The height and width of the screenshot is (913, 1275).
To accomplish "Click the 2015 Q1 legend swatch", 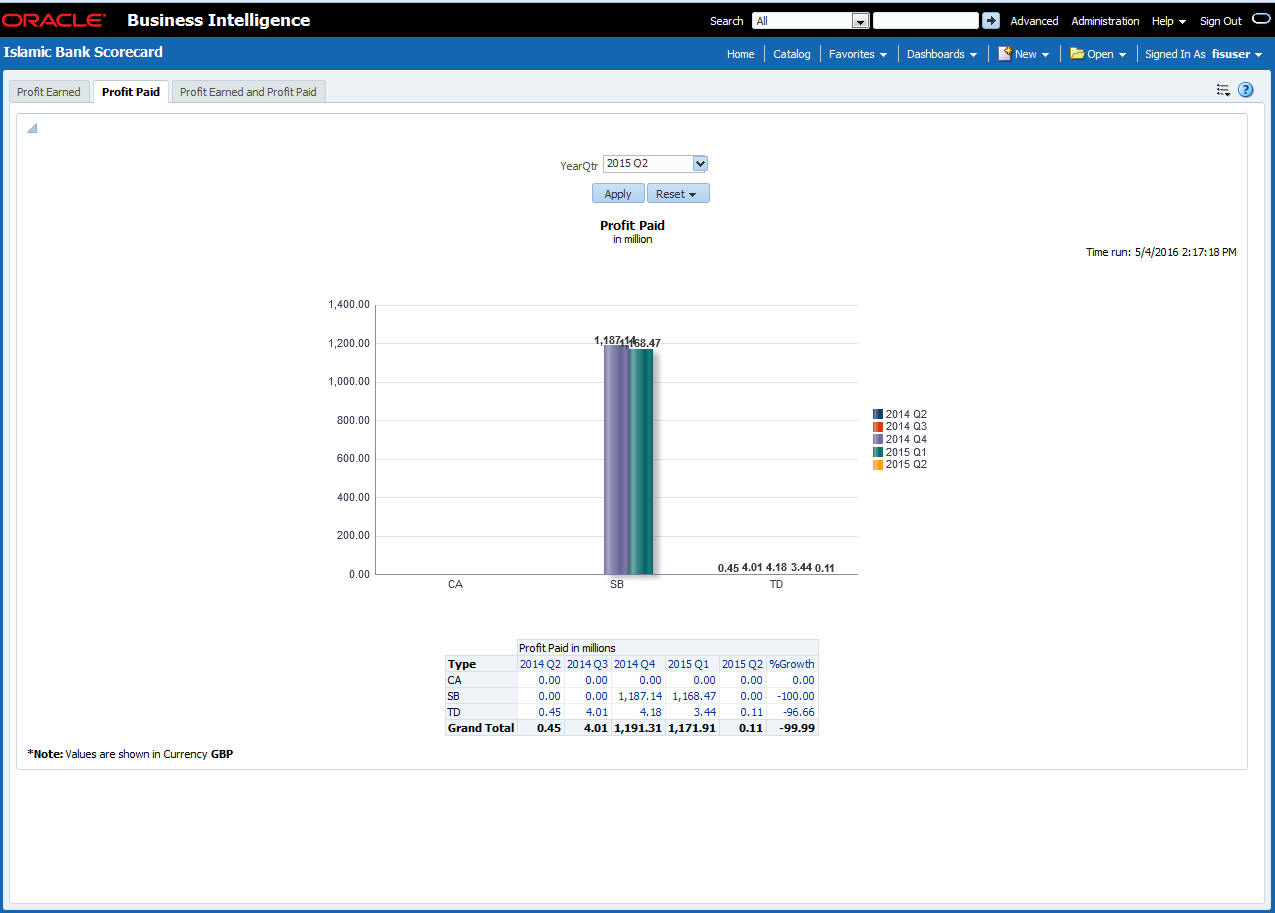I will point(878,452).
